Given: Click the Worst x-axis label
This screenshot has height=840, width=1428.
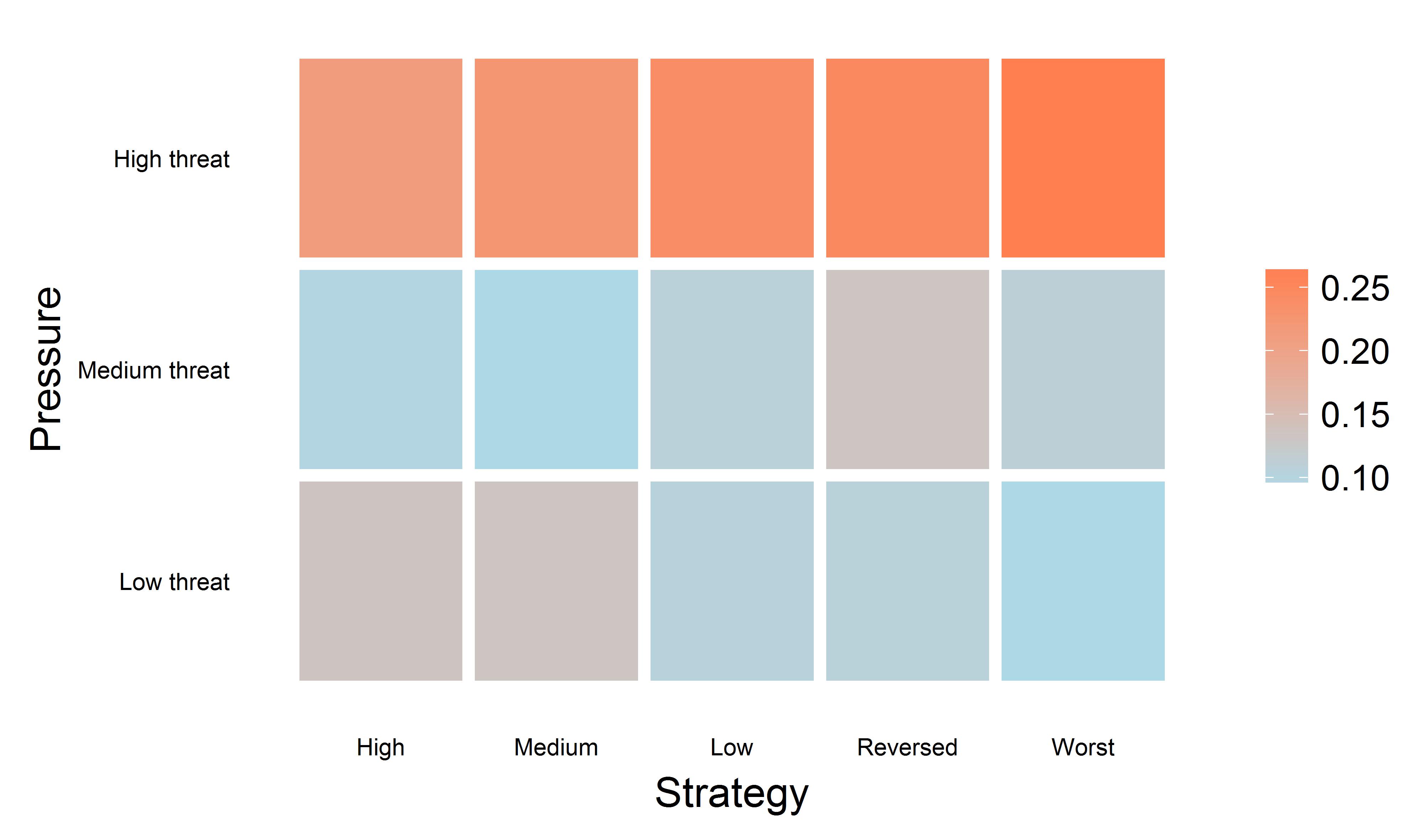Looking at the screenshot, I should coord(1083,747).
